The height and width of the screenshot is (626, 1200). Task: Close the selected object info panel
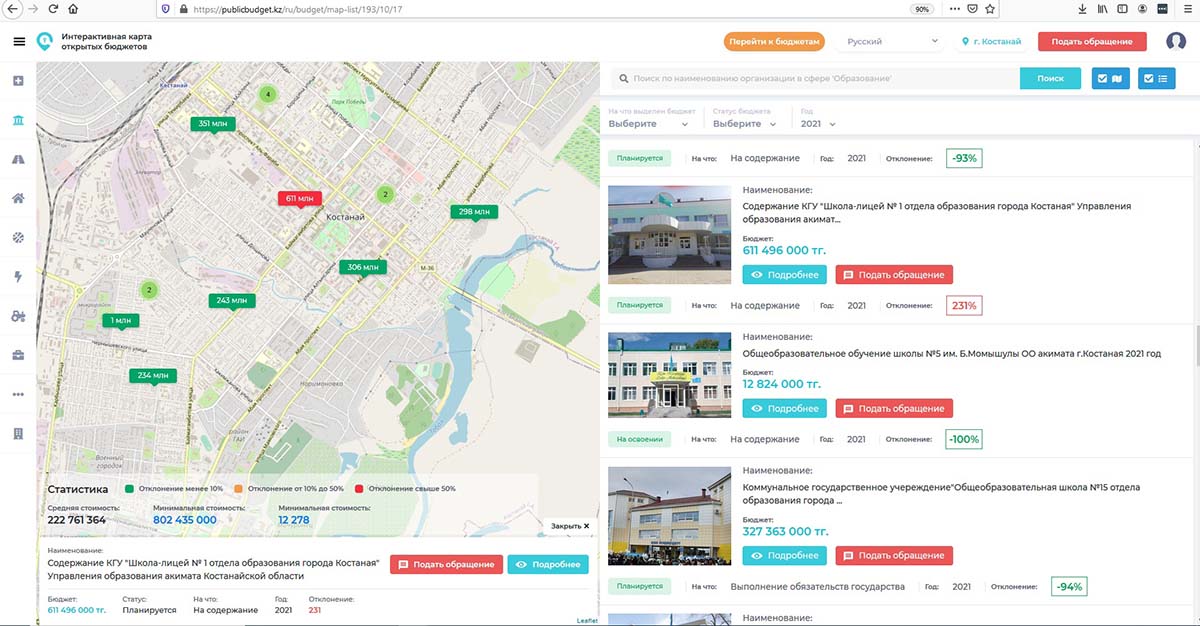(570, 525)
